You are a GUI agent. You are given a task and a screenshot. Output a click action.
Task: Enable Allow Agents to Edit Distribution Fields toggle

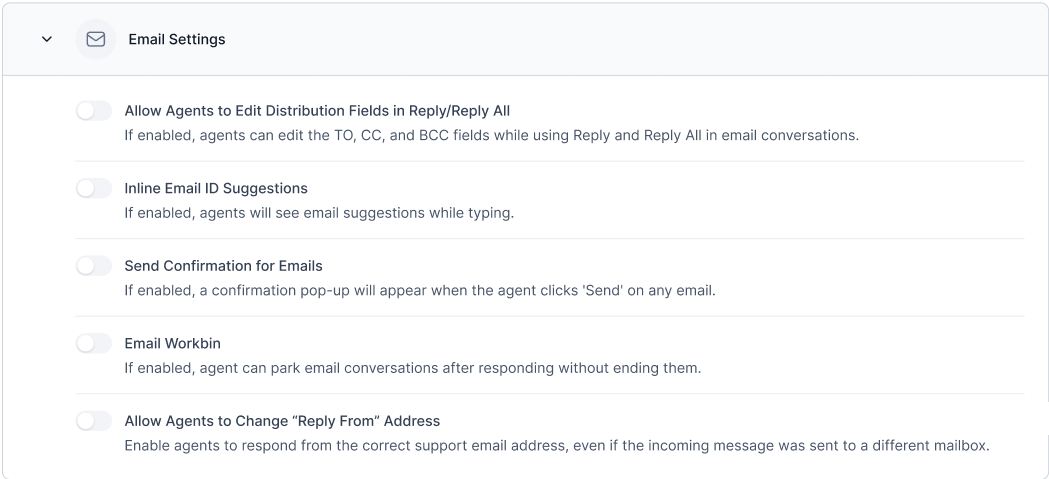(x=94, y=111)
